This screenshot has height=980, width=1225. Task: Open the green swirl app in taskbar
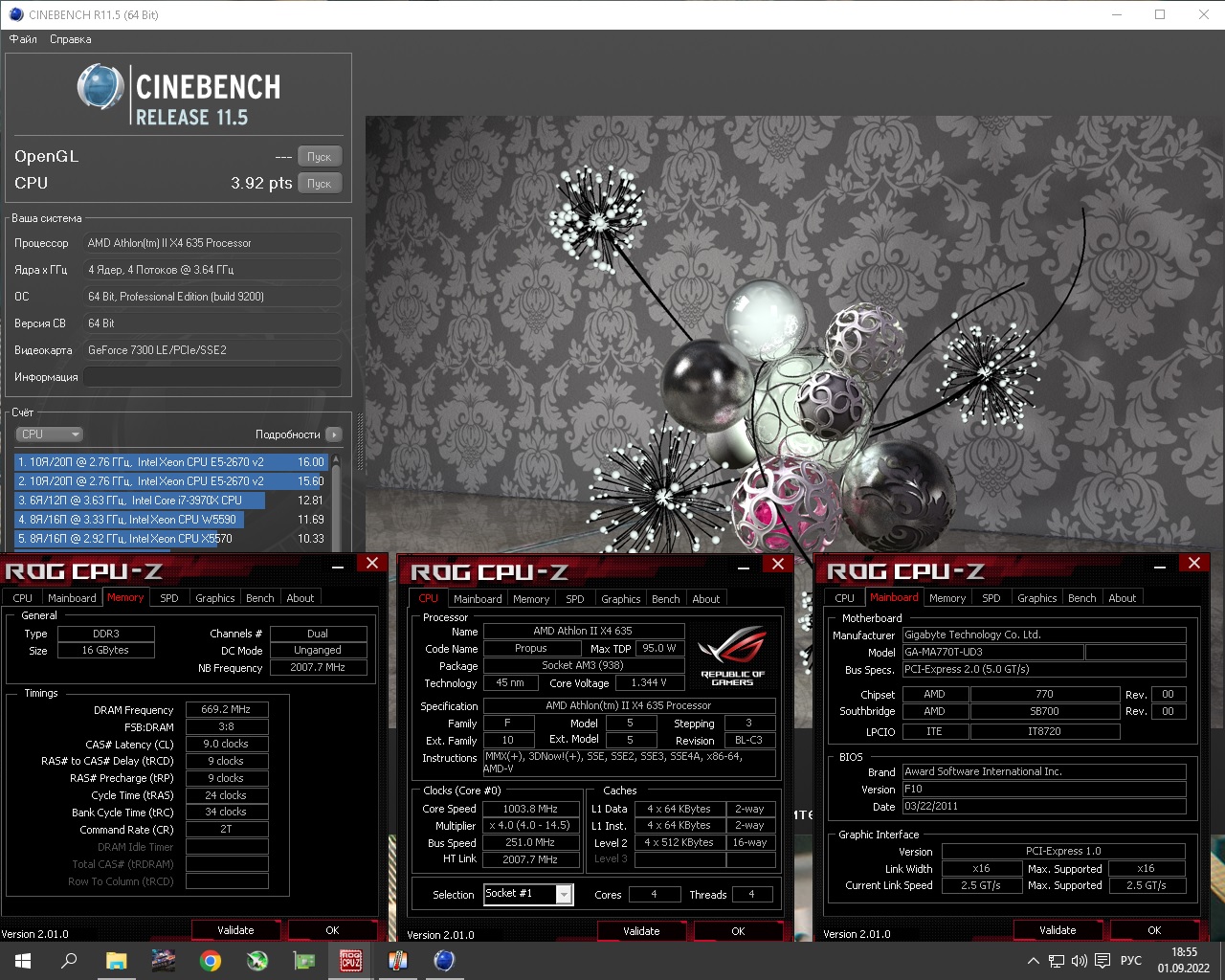[257, 961]
